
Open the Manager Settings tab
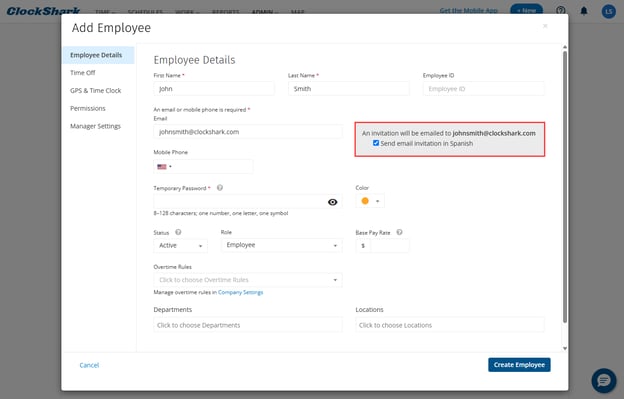(x=95, y=126)
